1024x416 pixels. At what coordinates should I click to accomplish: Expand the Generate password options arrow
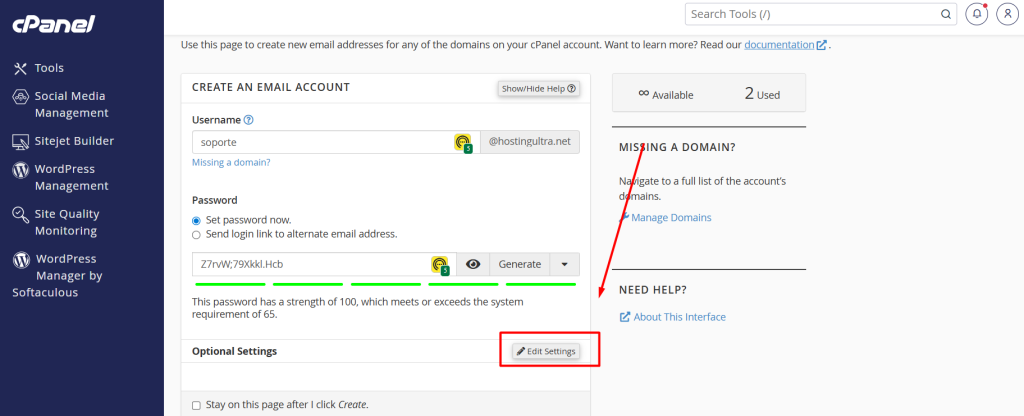point(564,265)
